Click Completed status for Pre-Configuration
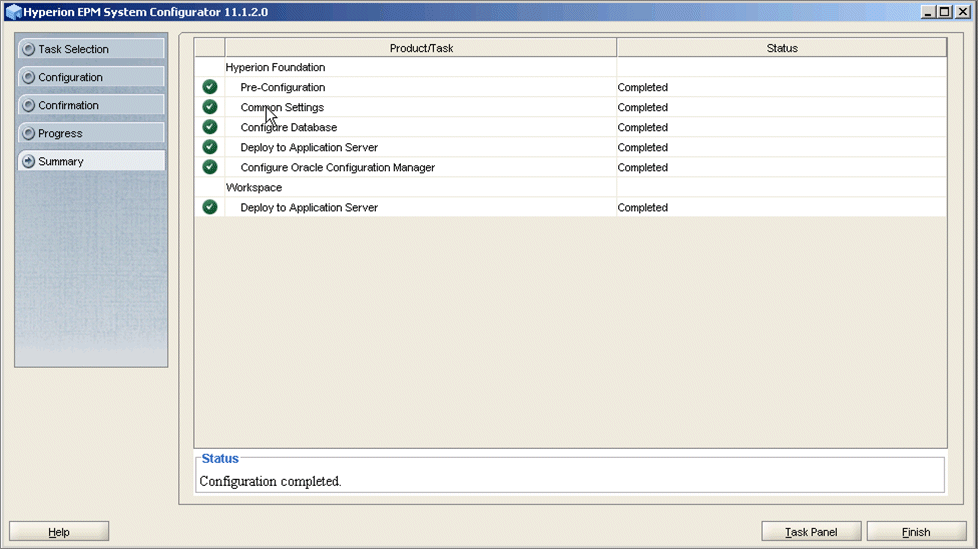978x549 pixels. point(642,87)
